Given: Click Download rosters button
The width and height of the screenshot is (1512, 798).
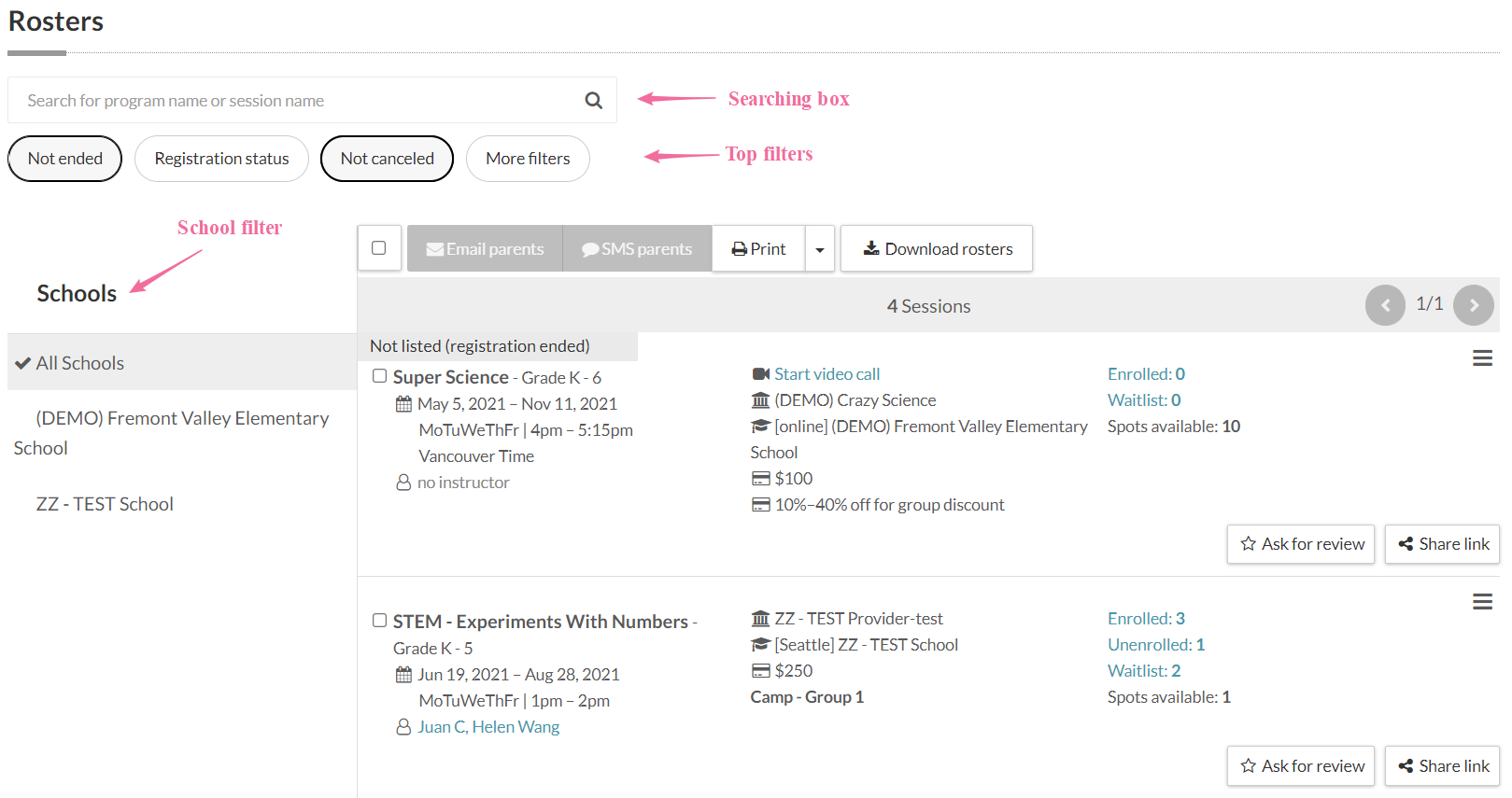Looking at the screenshot, I should click(937, 249).
